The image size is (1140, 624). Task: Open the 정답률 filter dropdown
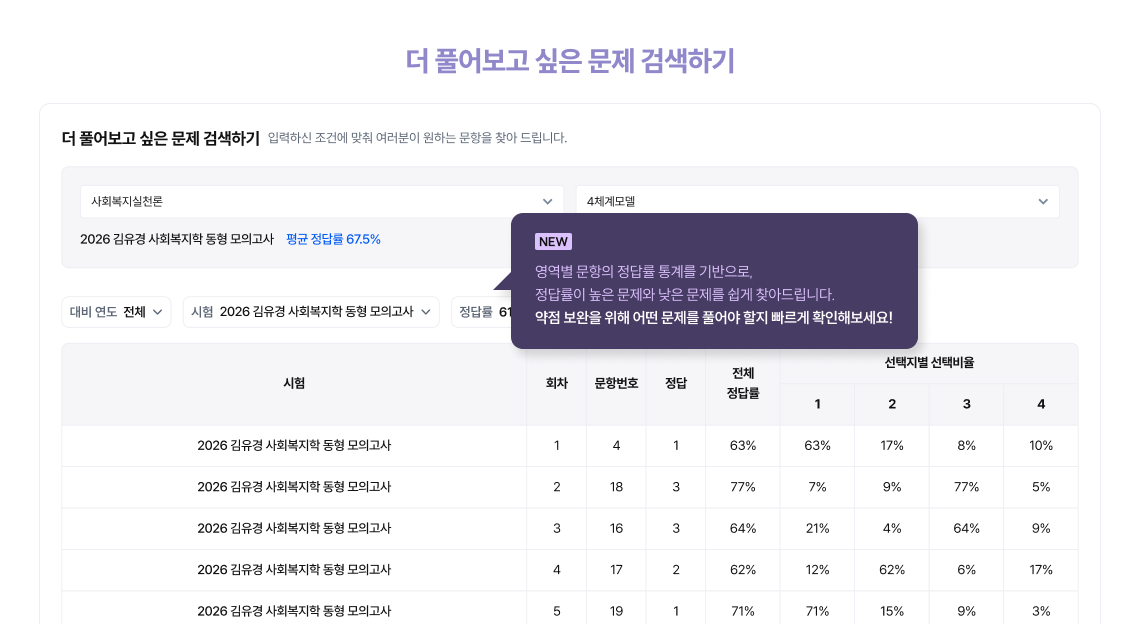pos(480,312)
